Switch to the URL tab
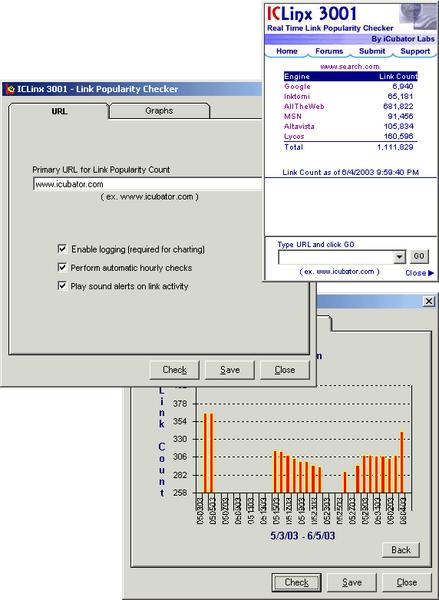439x600 pixels. (59, 111)
